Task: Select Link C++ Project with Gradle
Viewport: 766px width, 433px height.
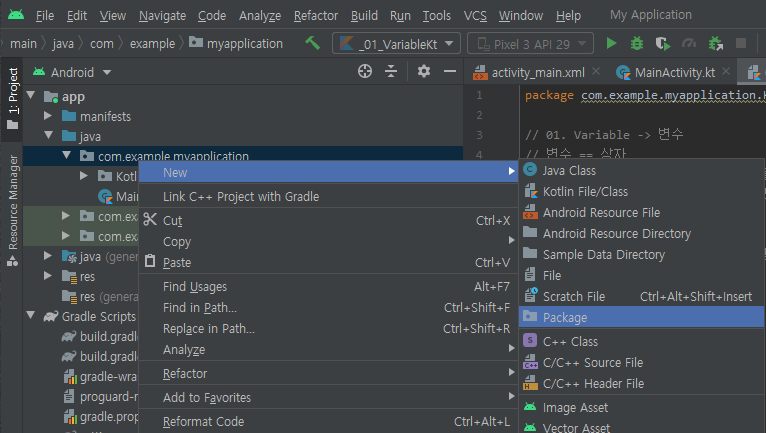Action: coord(328,196)
